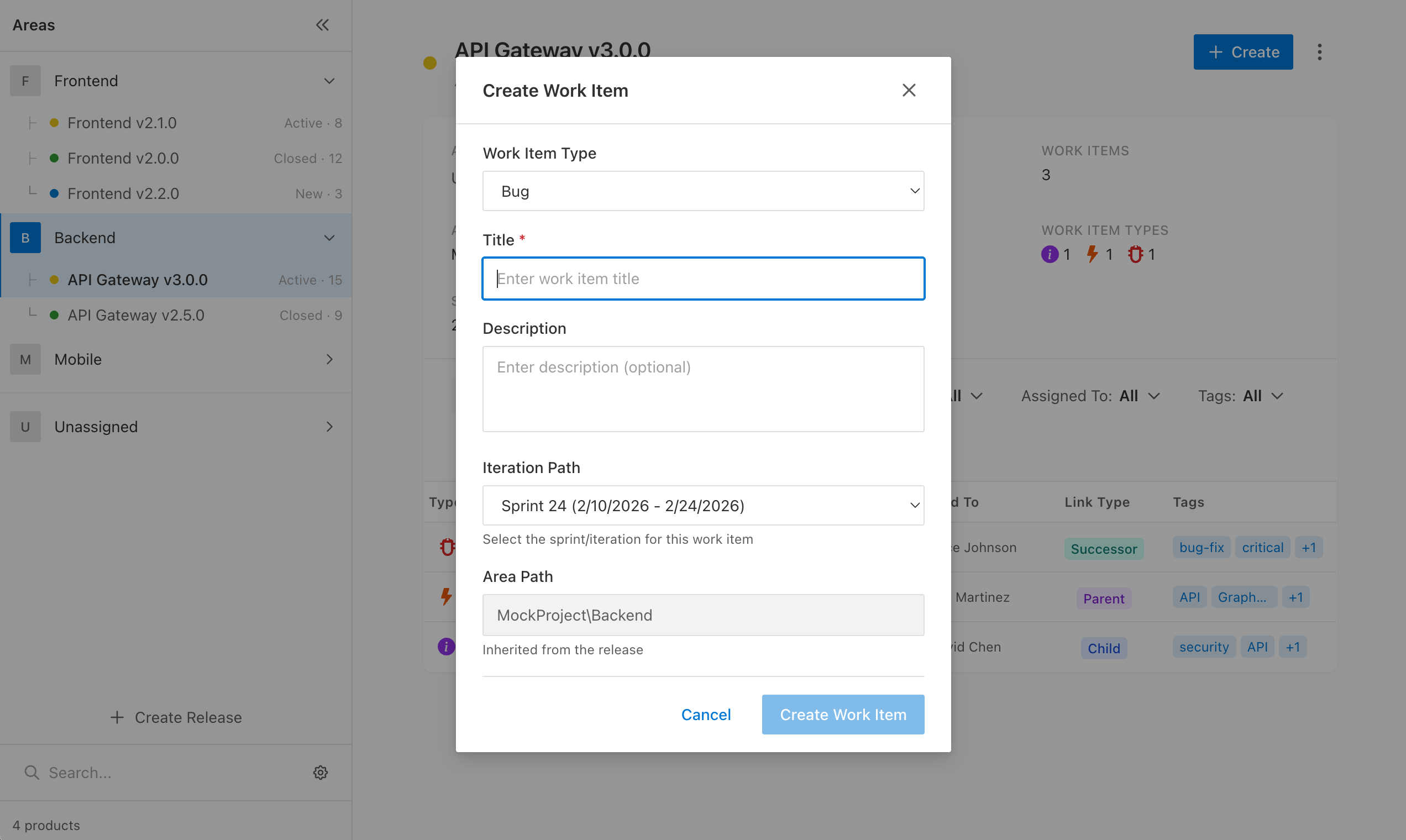This screenshot has width=1406, height=840.
Task: Select the Mobile area M icon
Action: pos(25,359)
